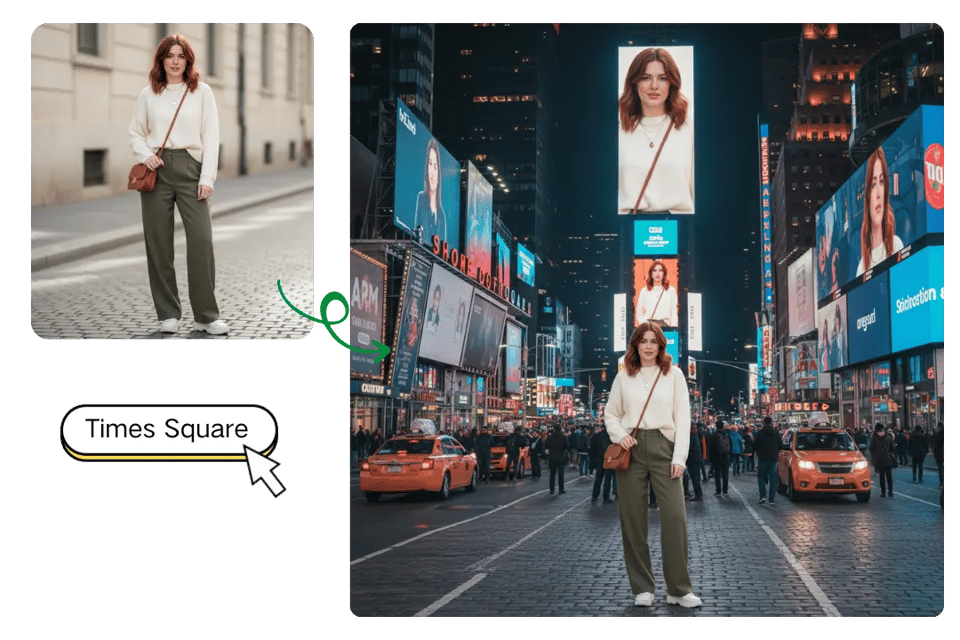The width and height of the screenshot is (960, 640).
Task: Select the original street photo thumbnail
Action: coord(171,180)
